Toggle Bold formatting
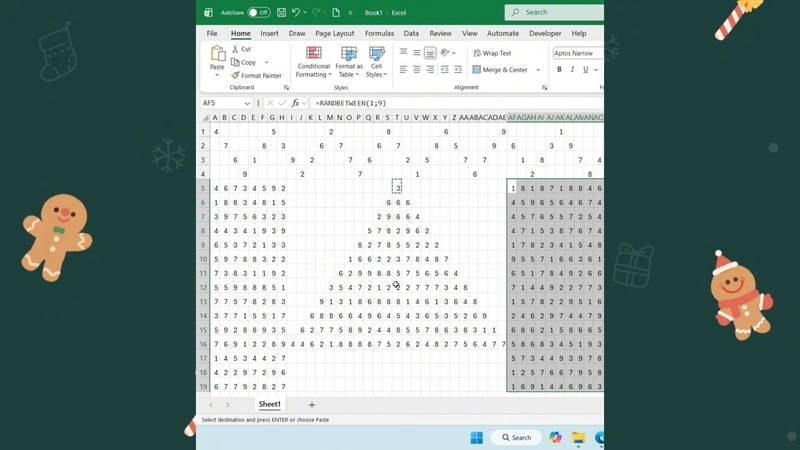800x450 pixels. tap(559, 69)
